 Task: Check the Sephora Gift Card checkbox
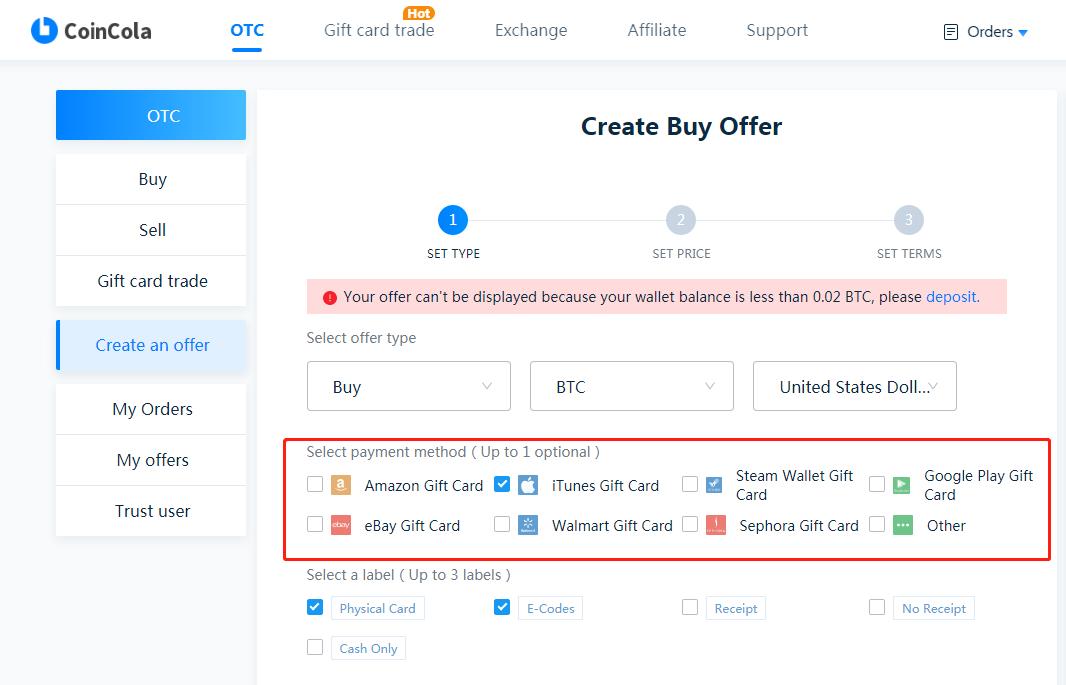(690, 524)
